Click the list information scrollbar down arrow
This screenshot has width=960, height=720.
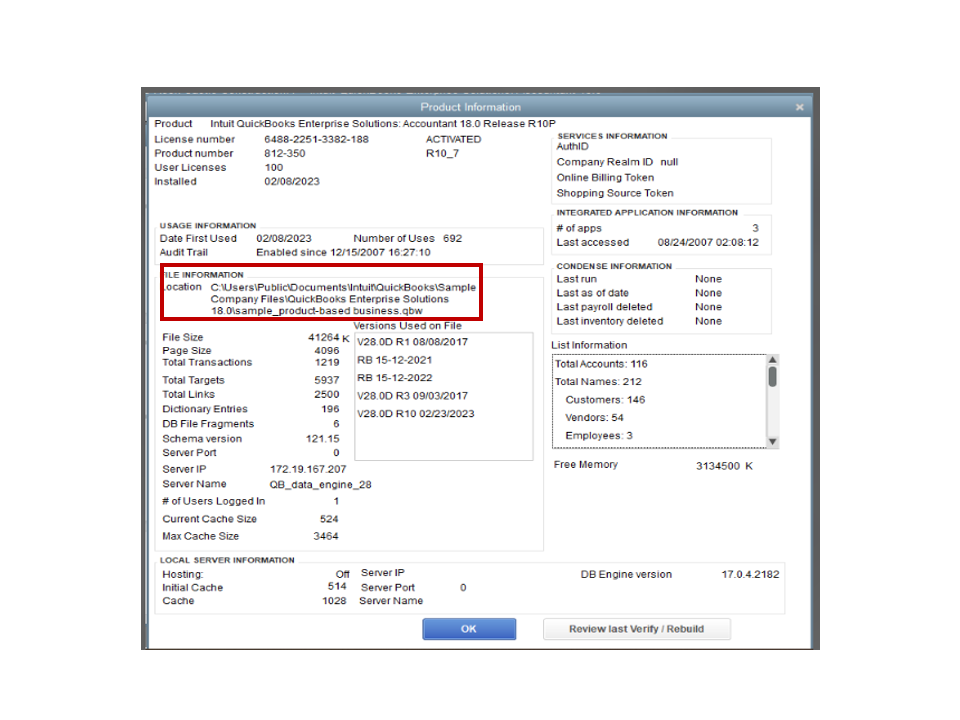(773, 442)
